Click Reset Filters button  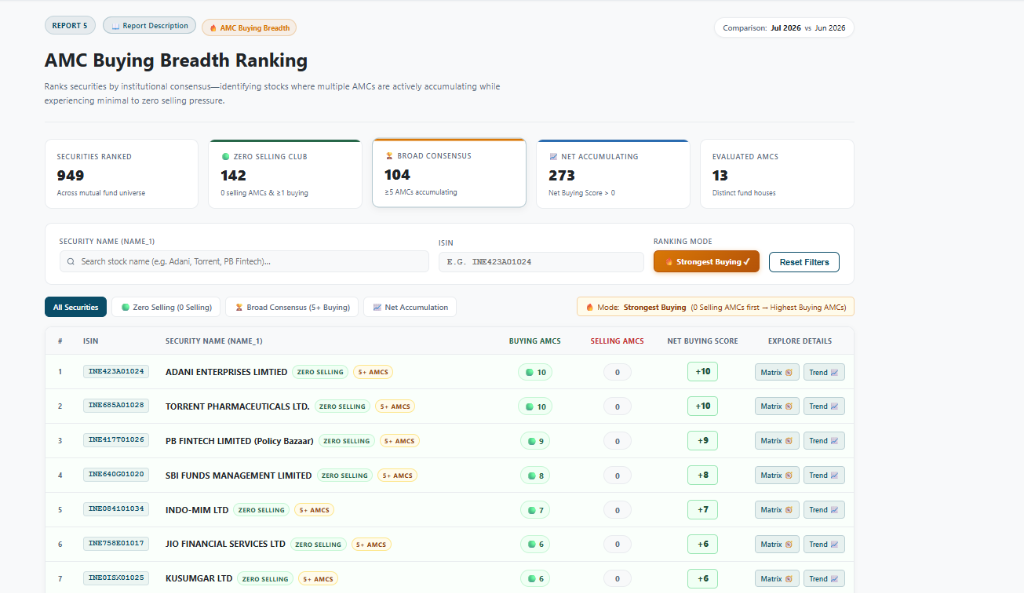click(804, 262)
